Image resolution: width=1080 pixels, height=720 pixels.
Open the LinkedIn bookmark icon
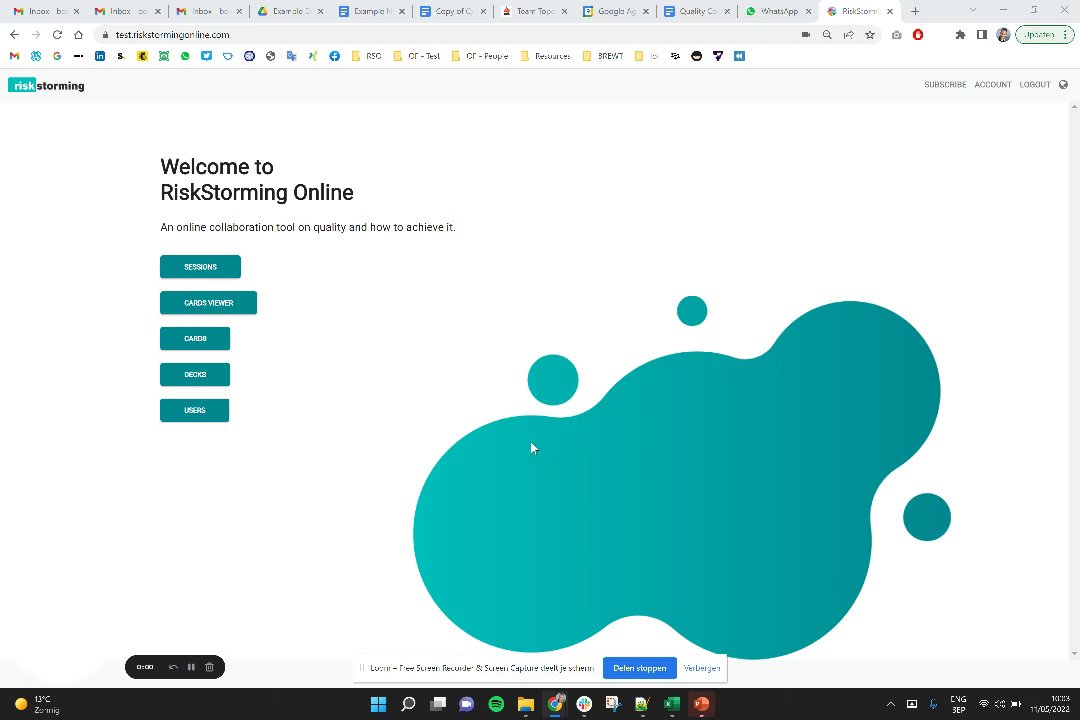click(100, 56)
